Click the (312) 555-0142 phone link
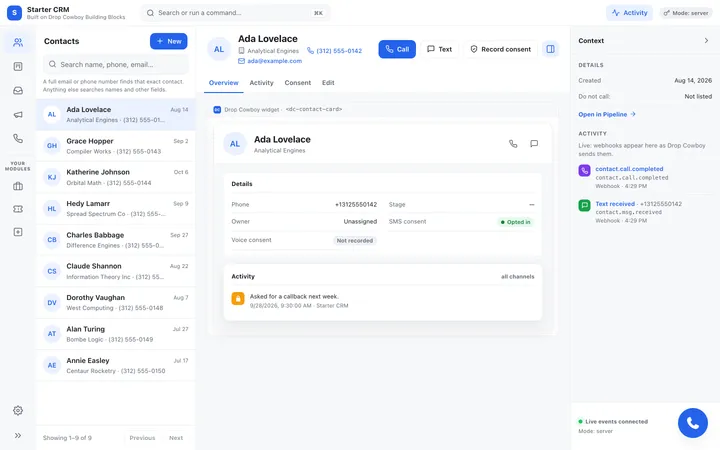Viewport: 720px width, 450px height. [334, 51]
